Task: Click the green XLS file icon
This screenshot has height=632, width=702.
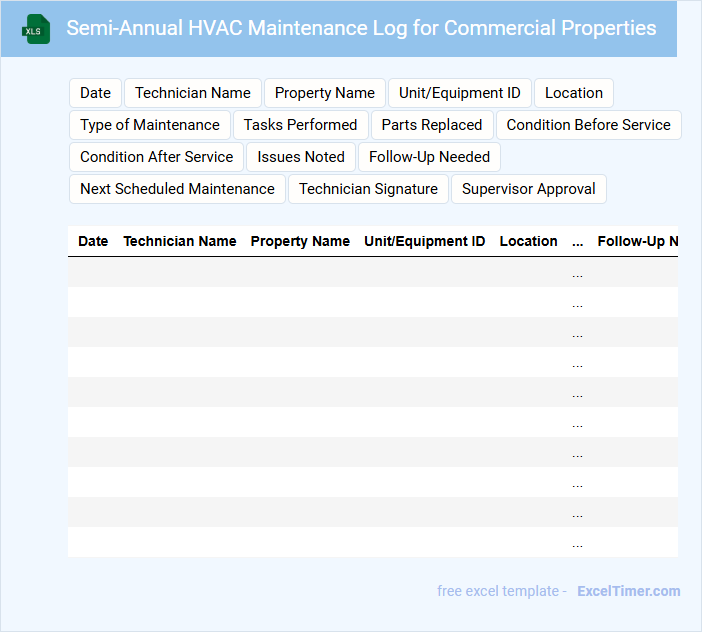Action: coord(36,29)
